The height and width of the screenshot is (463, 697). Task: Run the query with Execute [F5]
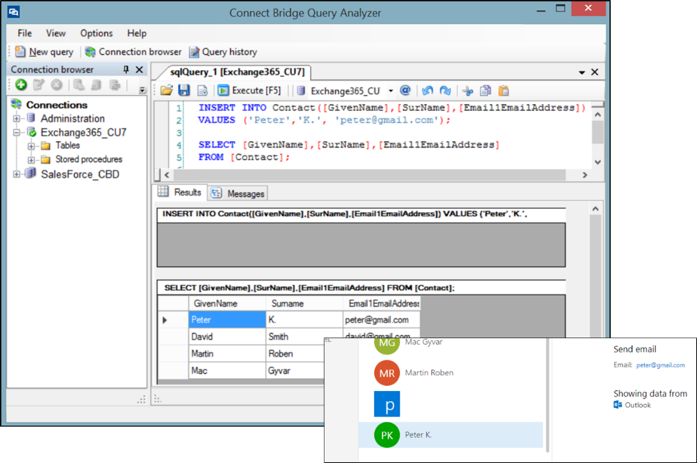pyautogui.click(x=249, y=91)
